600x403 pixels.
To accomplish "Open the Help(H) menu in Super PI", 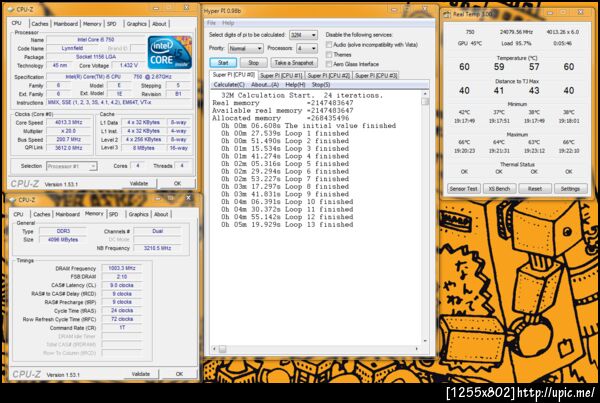I will 295,85.
